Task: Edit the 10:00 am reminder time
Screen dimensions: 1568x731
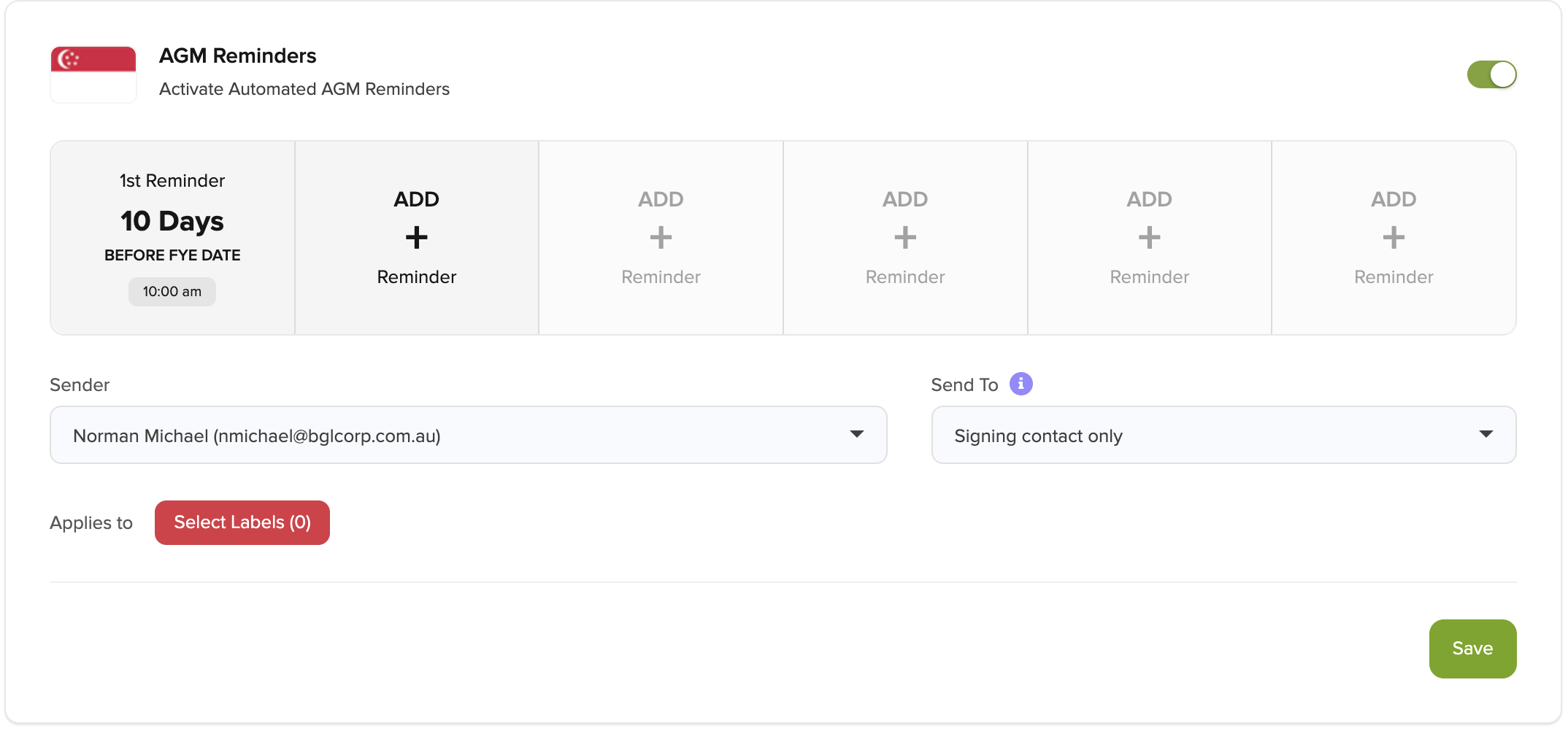Action: pyautogui.click(x=172, y=292)
